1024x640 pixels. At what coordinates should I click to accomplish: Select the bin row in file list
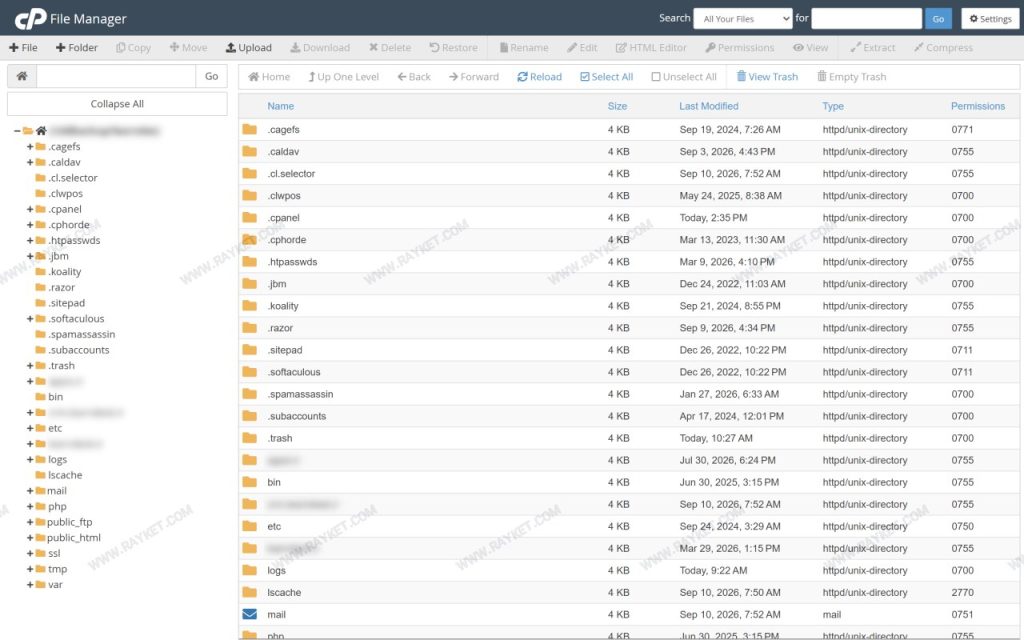628,482
